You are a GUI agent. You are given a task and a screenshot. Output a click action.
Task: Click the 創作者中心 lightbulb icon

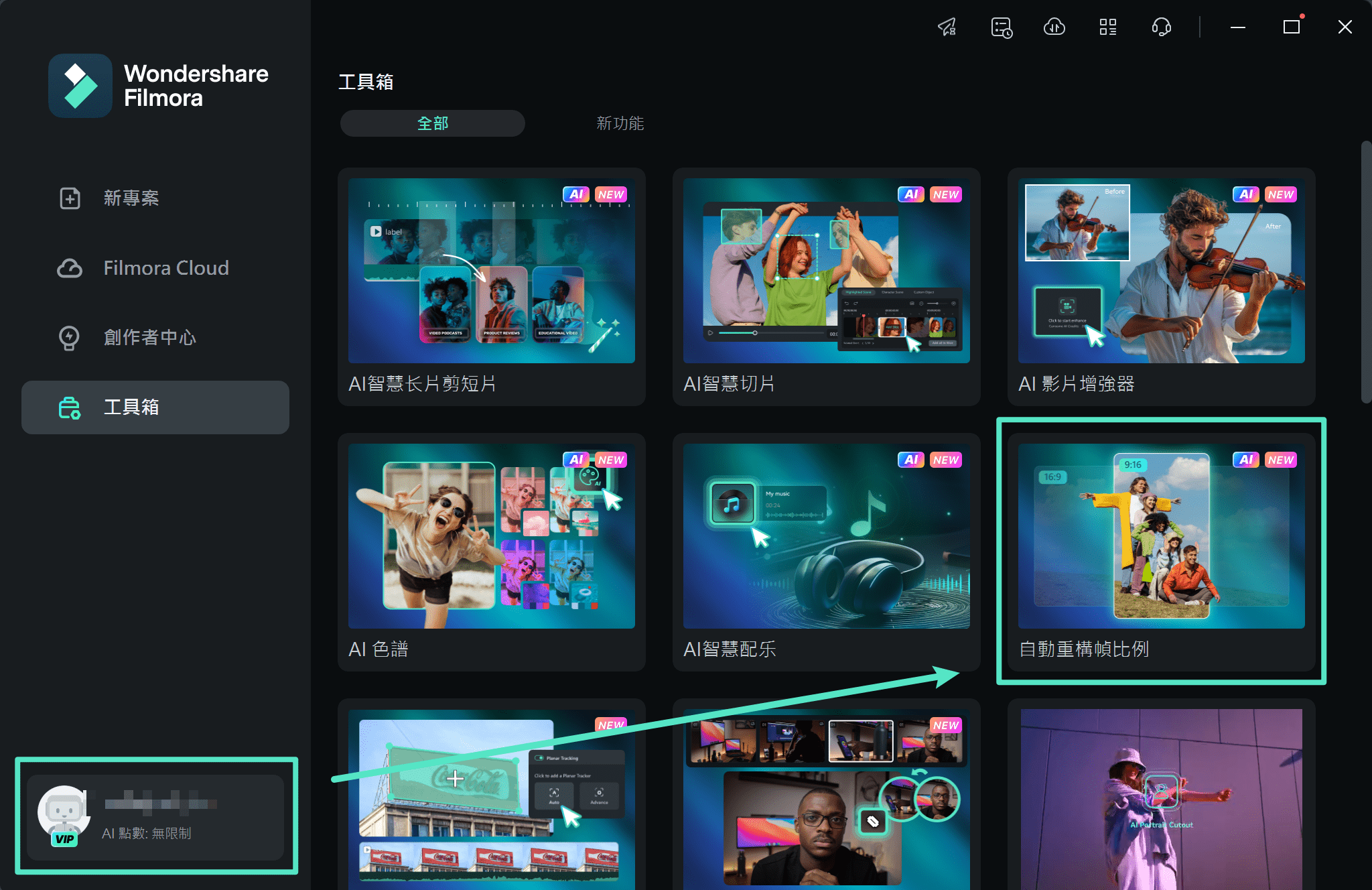click(x=70, y=338)
